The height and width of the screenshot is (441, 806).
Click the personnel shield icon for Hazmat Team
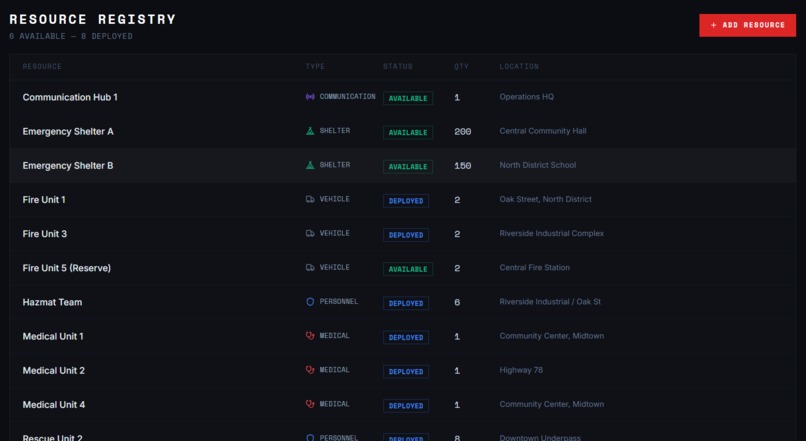click(x=310, y=302)
